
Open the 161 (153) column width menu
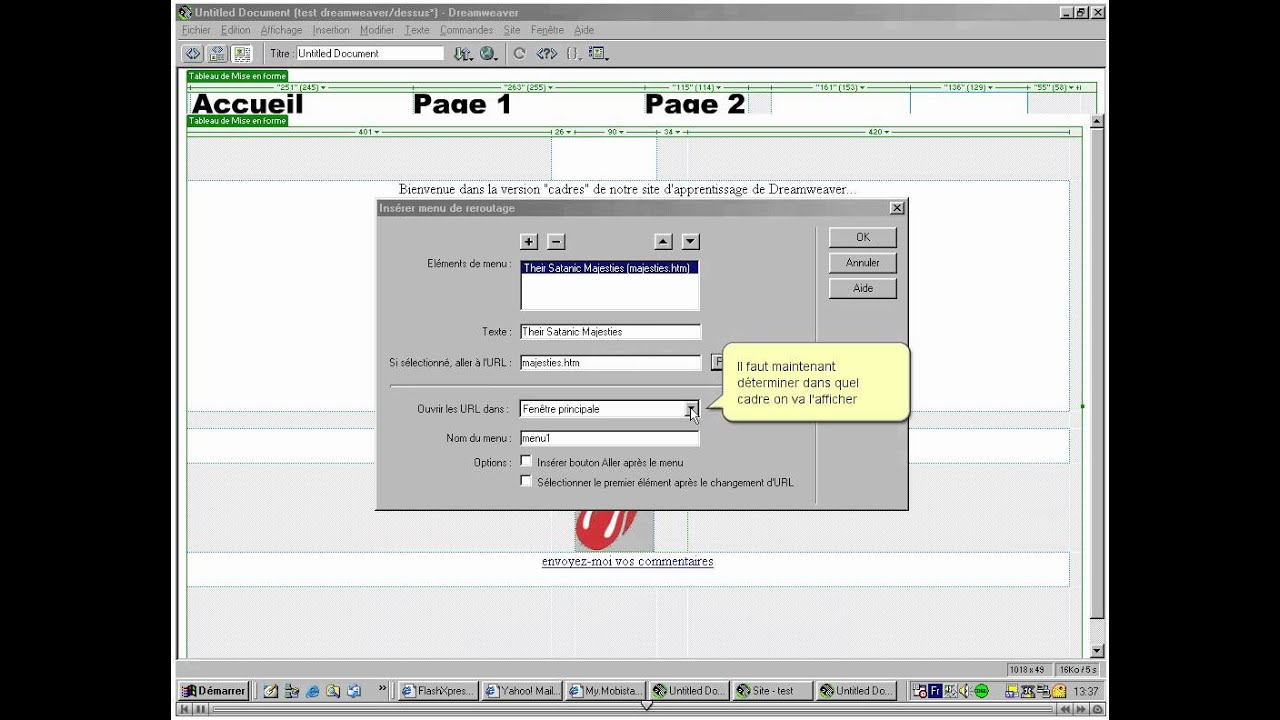coord(840,88)
